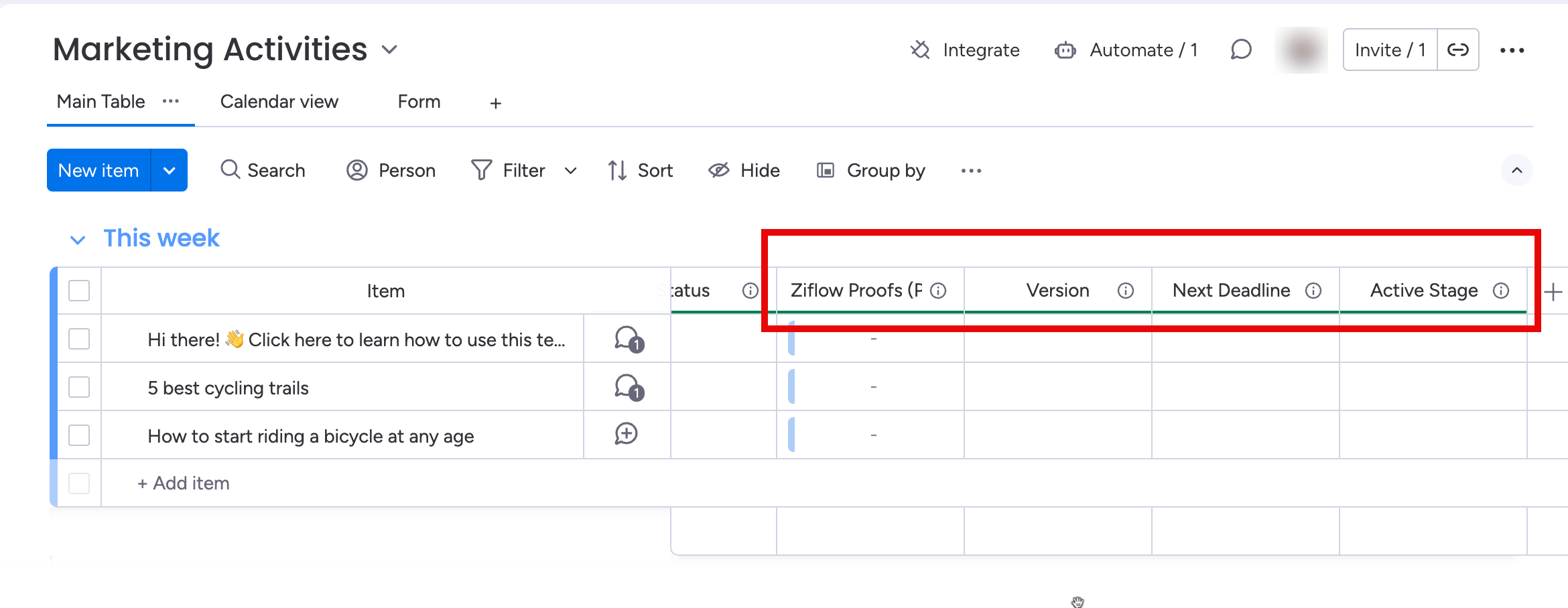Click the info icon beside Version column
Viewport: 1568px width, 608px height.
pos(1126,291)
